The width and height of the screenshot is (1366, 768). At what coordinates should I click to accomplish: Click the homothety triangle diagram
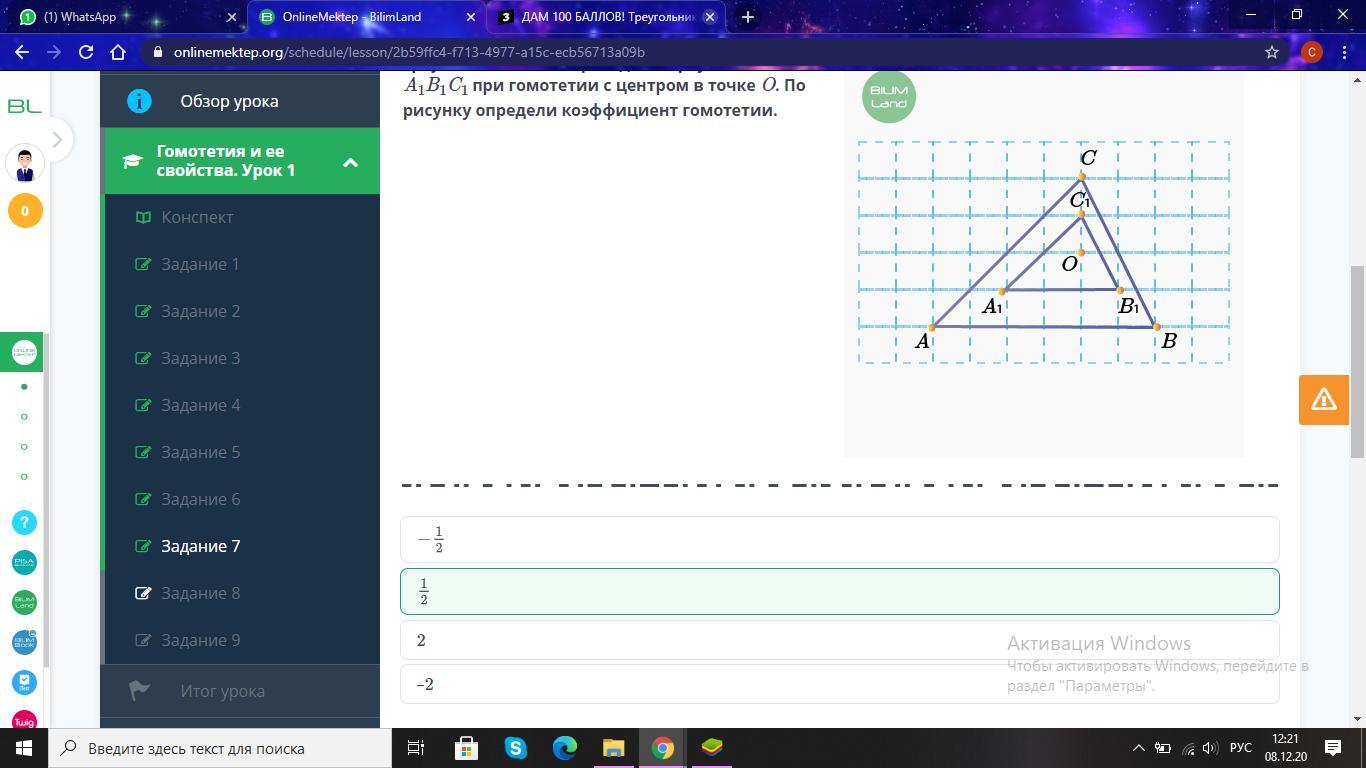[x=1044, y=252]
